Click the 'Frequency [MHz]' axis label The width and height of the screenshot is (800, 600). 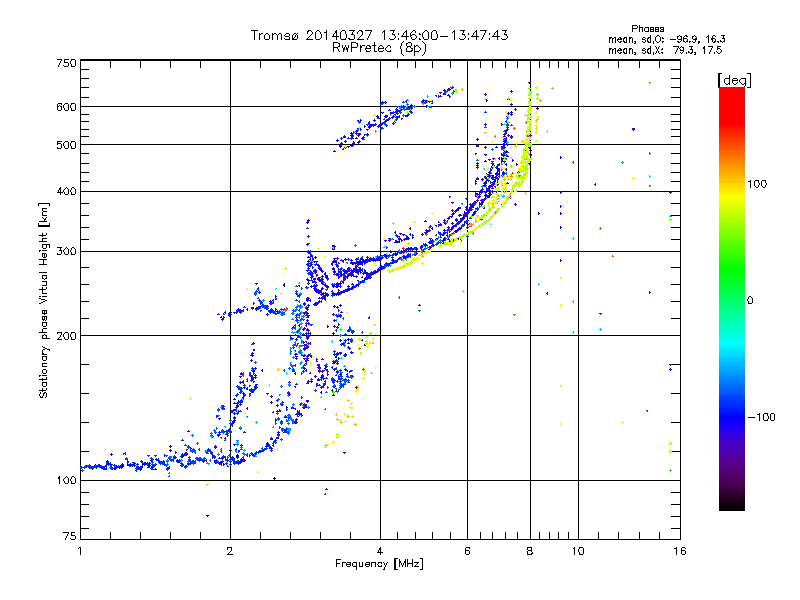tap(379, 564)
